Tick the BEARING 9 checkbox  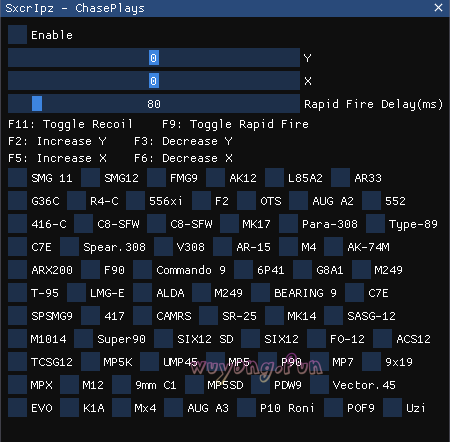260,293
